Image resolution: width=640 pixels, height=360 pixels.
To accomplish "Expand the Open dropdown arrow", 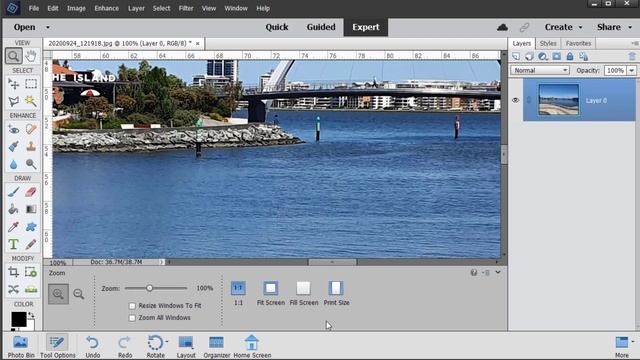I will (x=48, y=27).
